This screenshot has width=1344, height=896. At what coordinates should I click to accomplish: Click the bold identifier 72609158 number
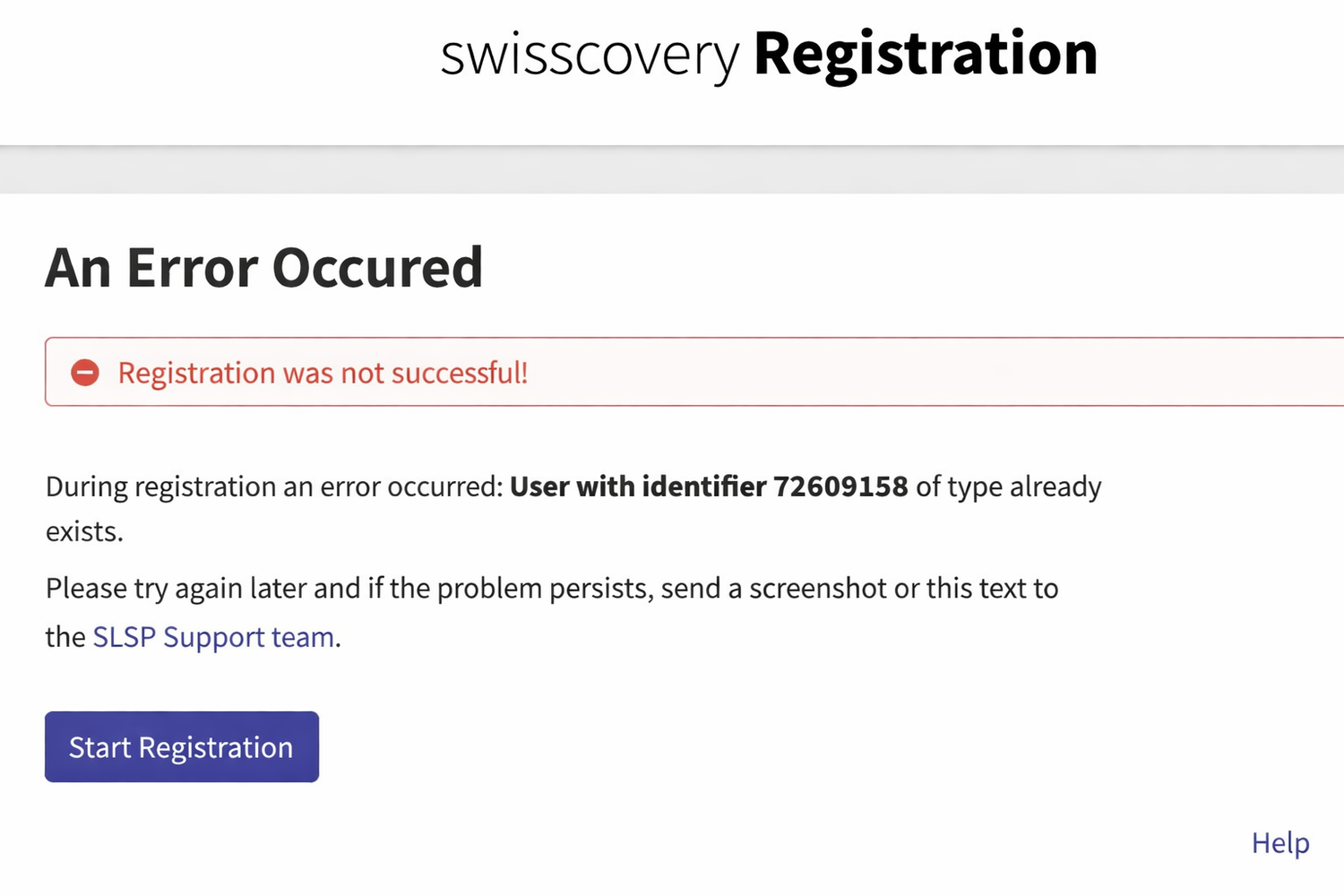tap(840, 487)
